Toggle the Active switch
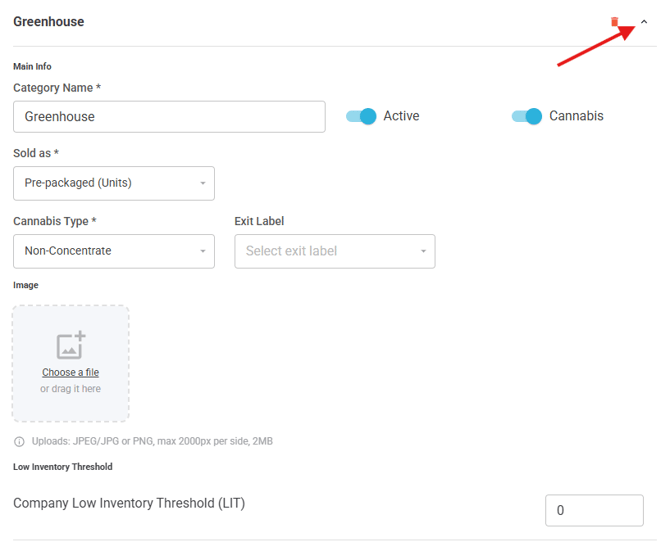 click(361, 116)
